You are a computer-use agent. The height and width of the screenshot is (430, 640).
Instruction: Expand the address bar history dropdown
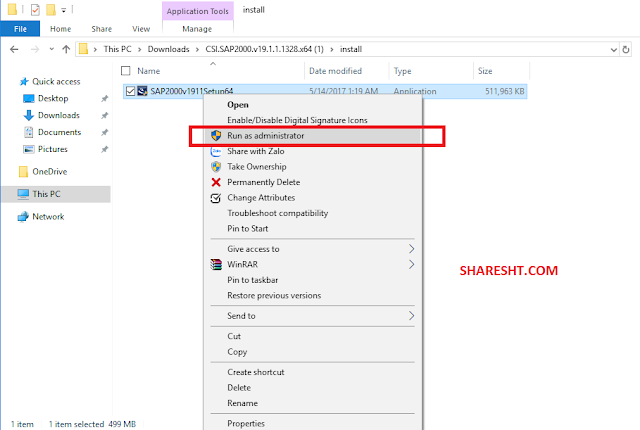click(613, 50)
